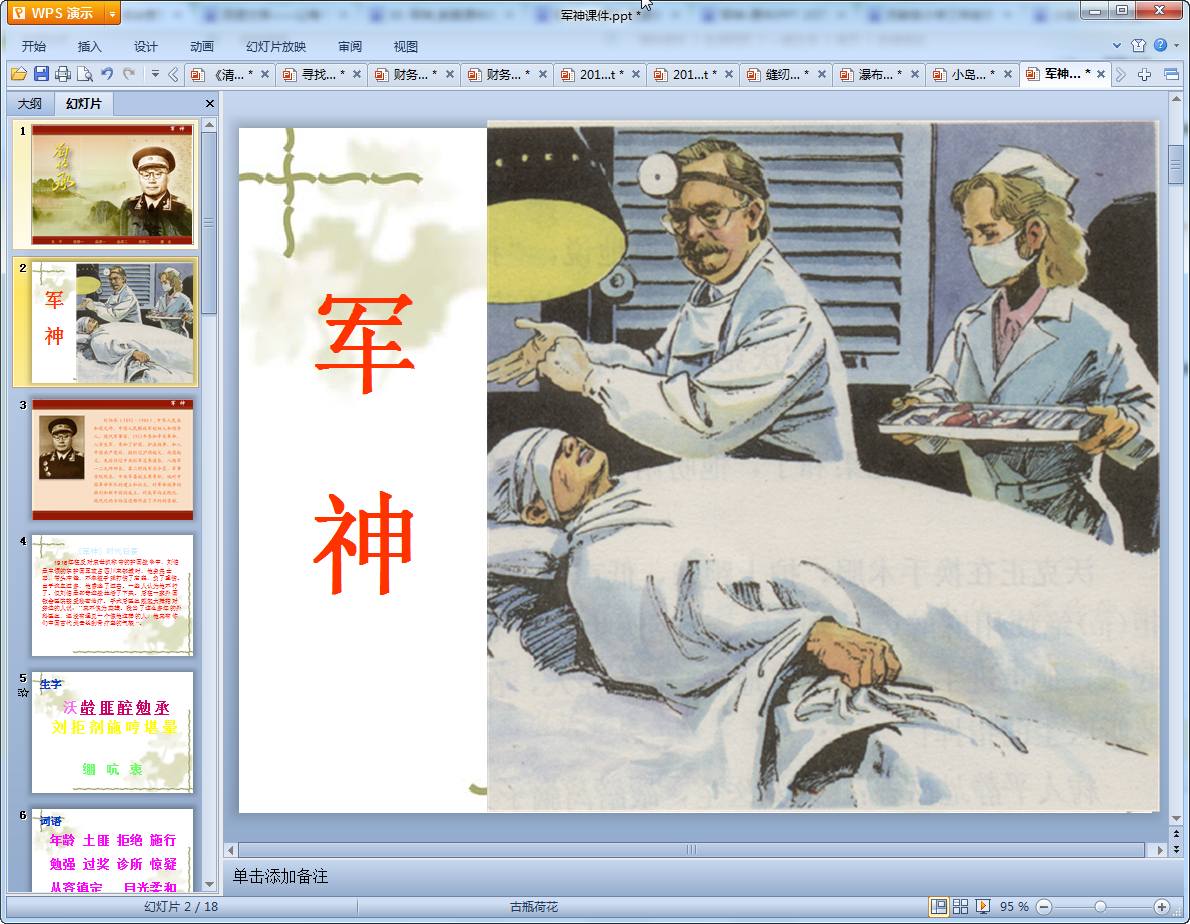Click the horizontal scrollbar left arrow

[x=231, y=850]
